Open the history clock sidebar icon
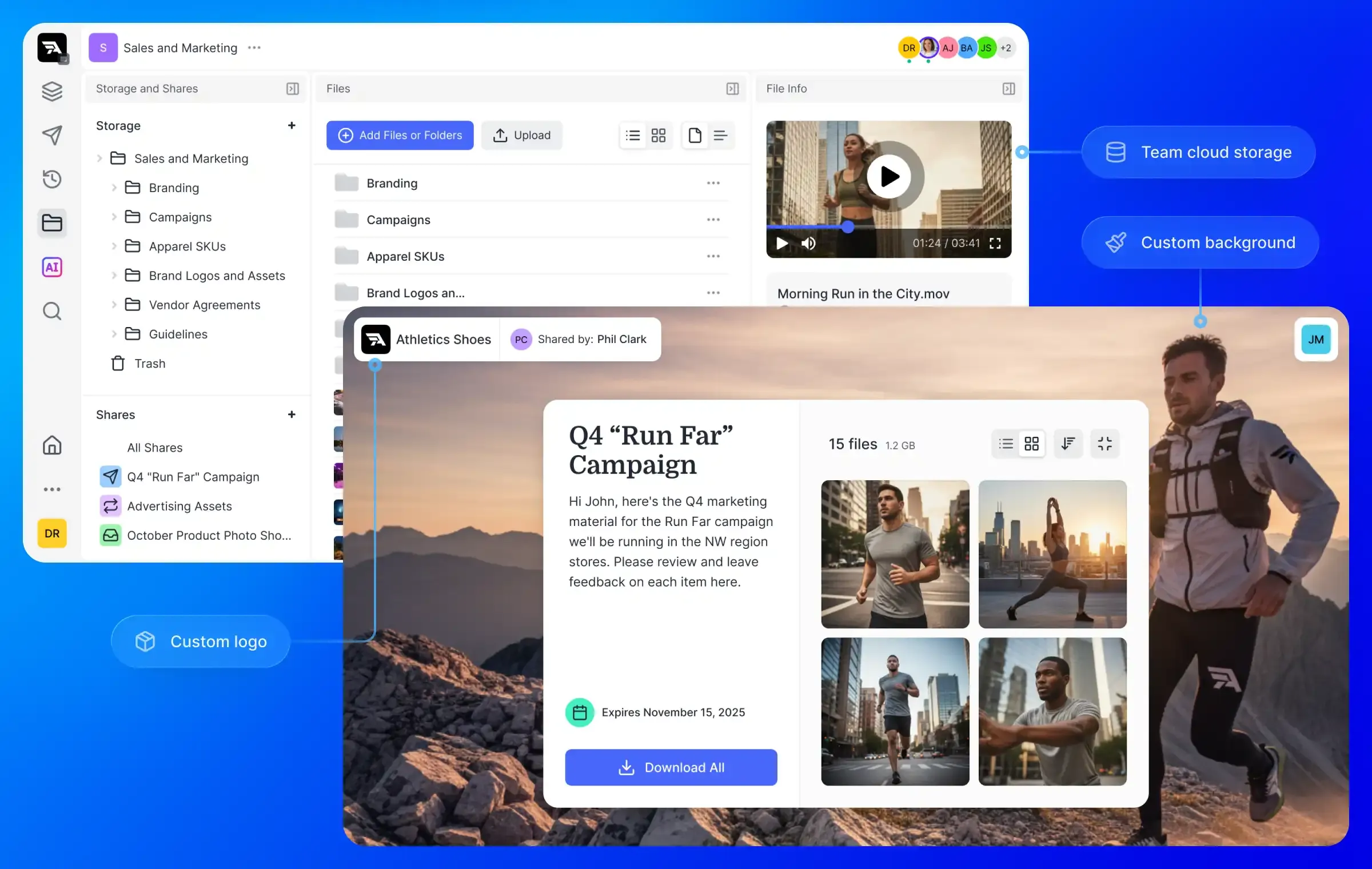This screenshot has width=1372, height=869. point(52,179)
